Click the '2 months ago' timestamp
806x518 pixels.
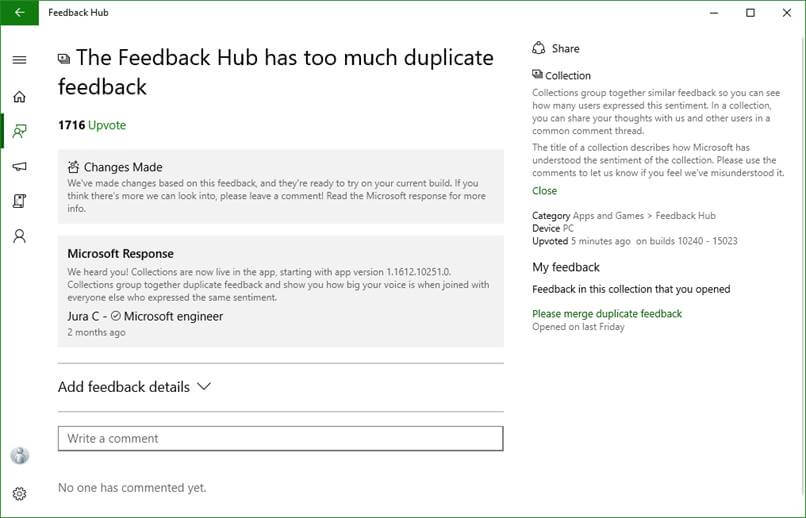pyautogui.click(x=96, y=332)
